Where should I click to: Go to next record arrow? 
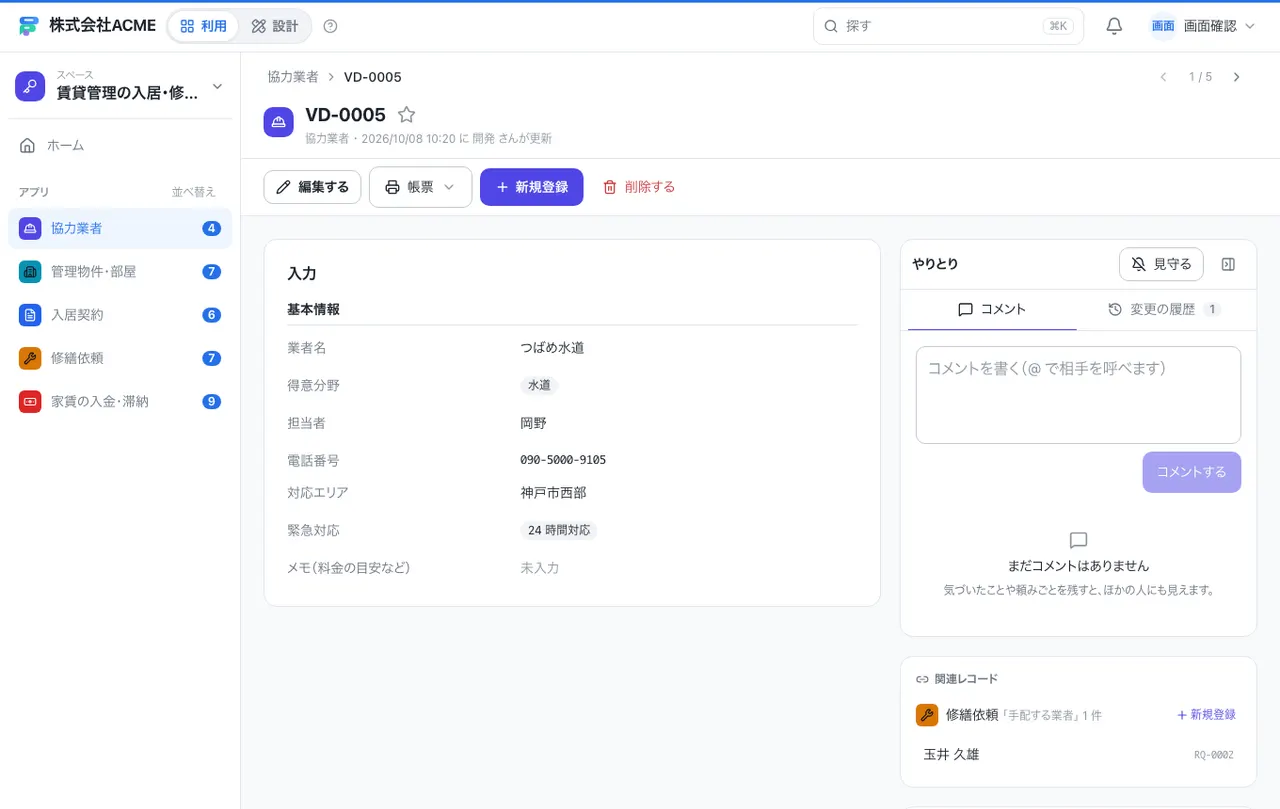[x=1237, y=77]
